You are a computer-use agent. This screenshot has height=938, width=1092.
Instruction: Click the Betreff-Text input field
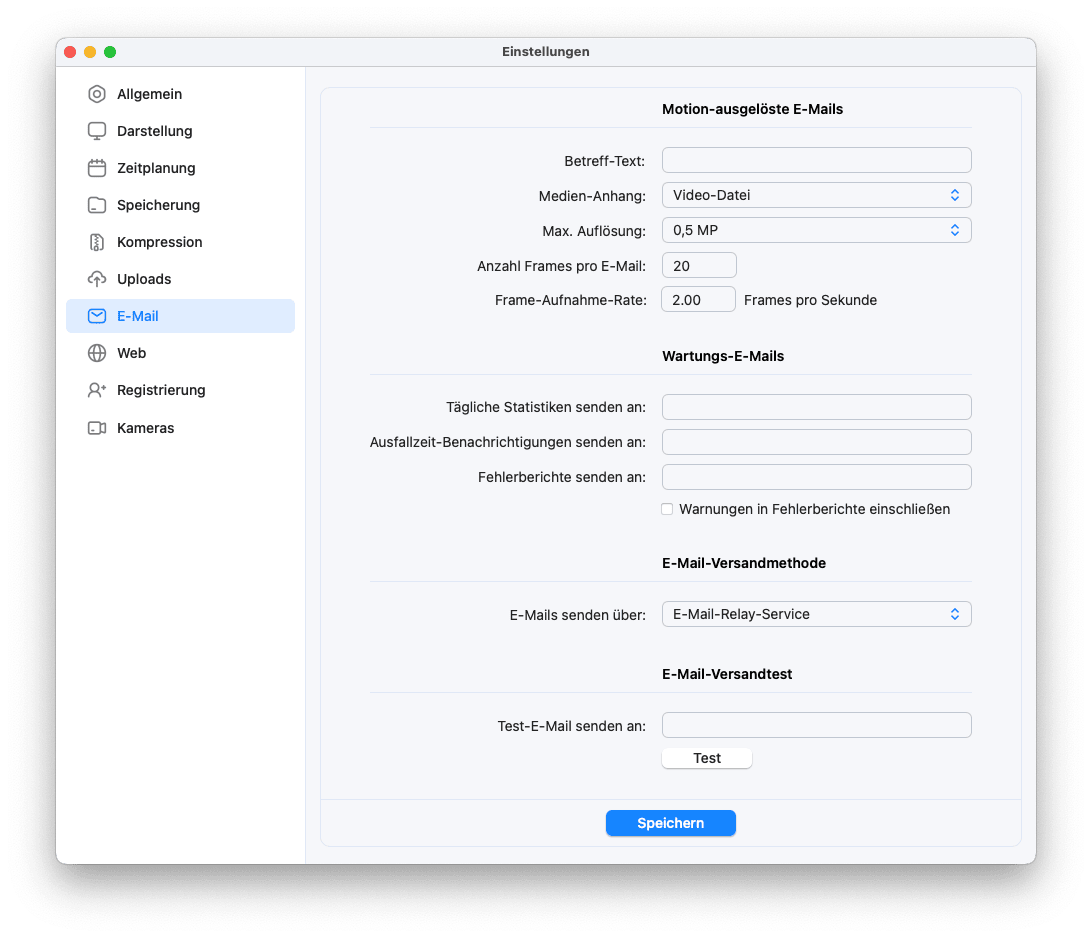pos(816,160)
